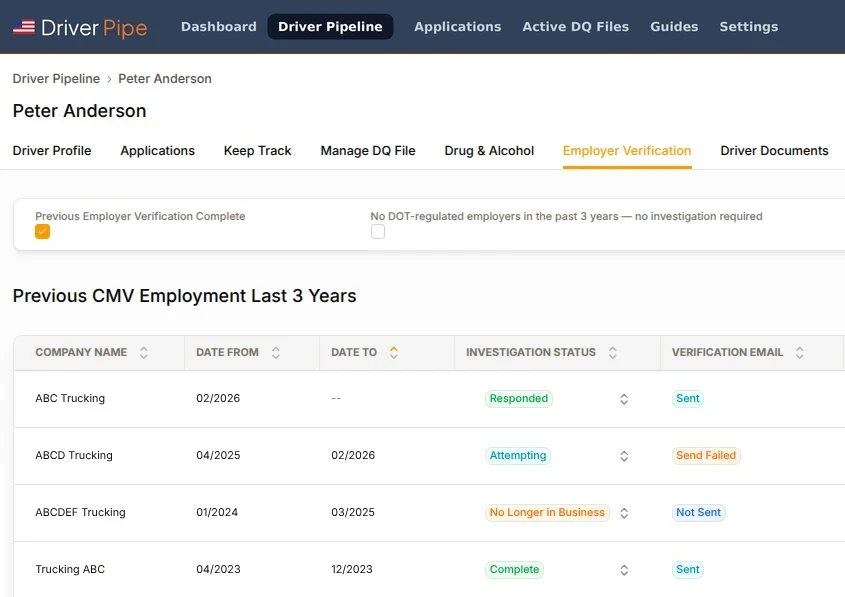
Task: Sort by Verification Email column arrows
Action: point(800,352)
